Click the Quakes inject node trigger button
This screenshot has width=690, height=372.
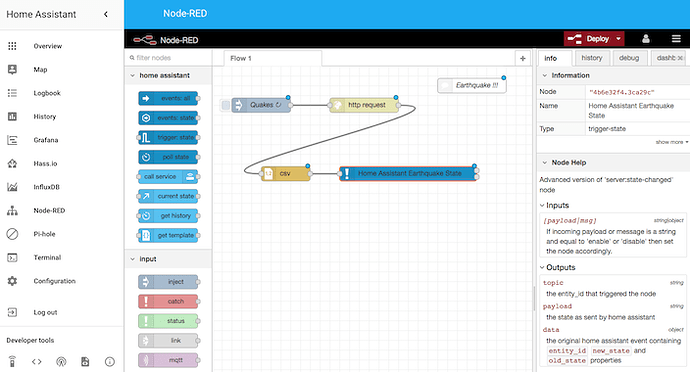226,105
